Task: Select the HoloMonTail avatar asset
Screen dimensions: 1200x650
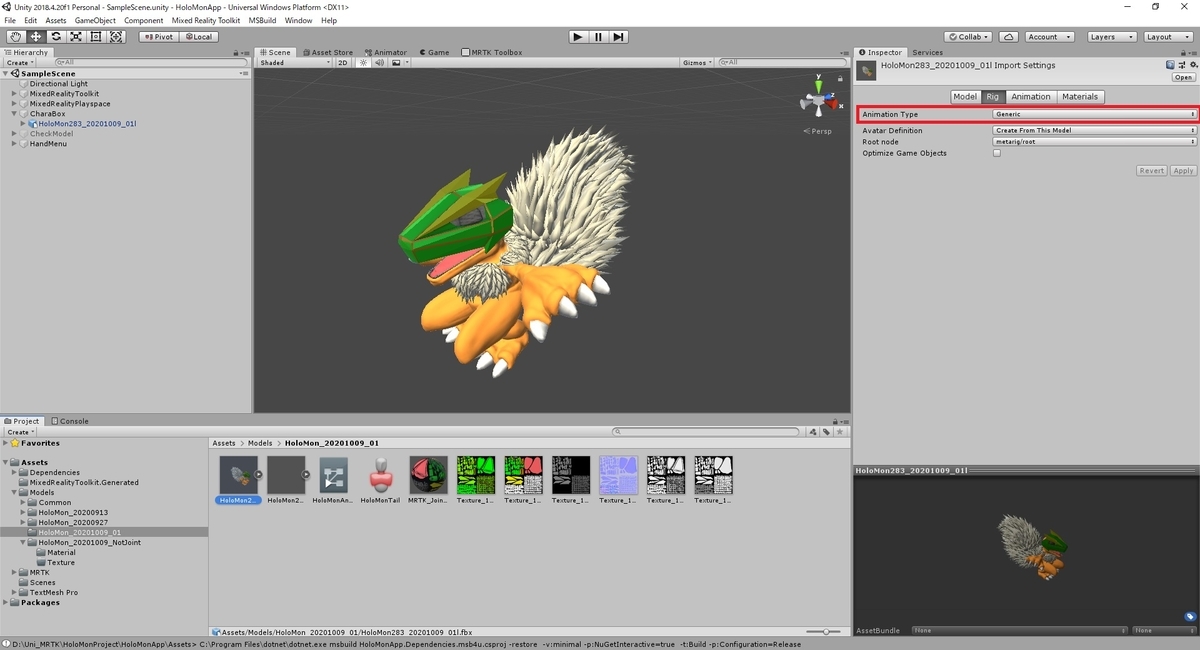Action: click(380, 479)
